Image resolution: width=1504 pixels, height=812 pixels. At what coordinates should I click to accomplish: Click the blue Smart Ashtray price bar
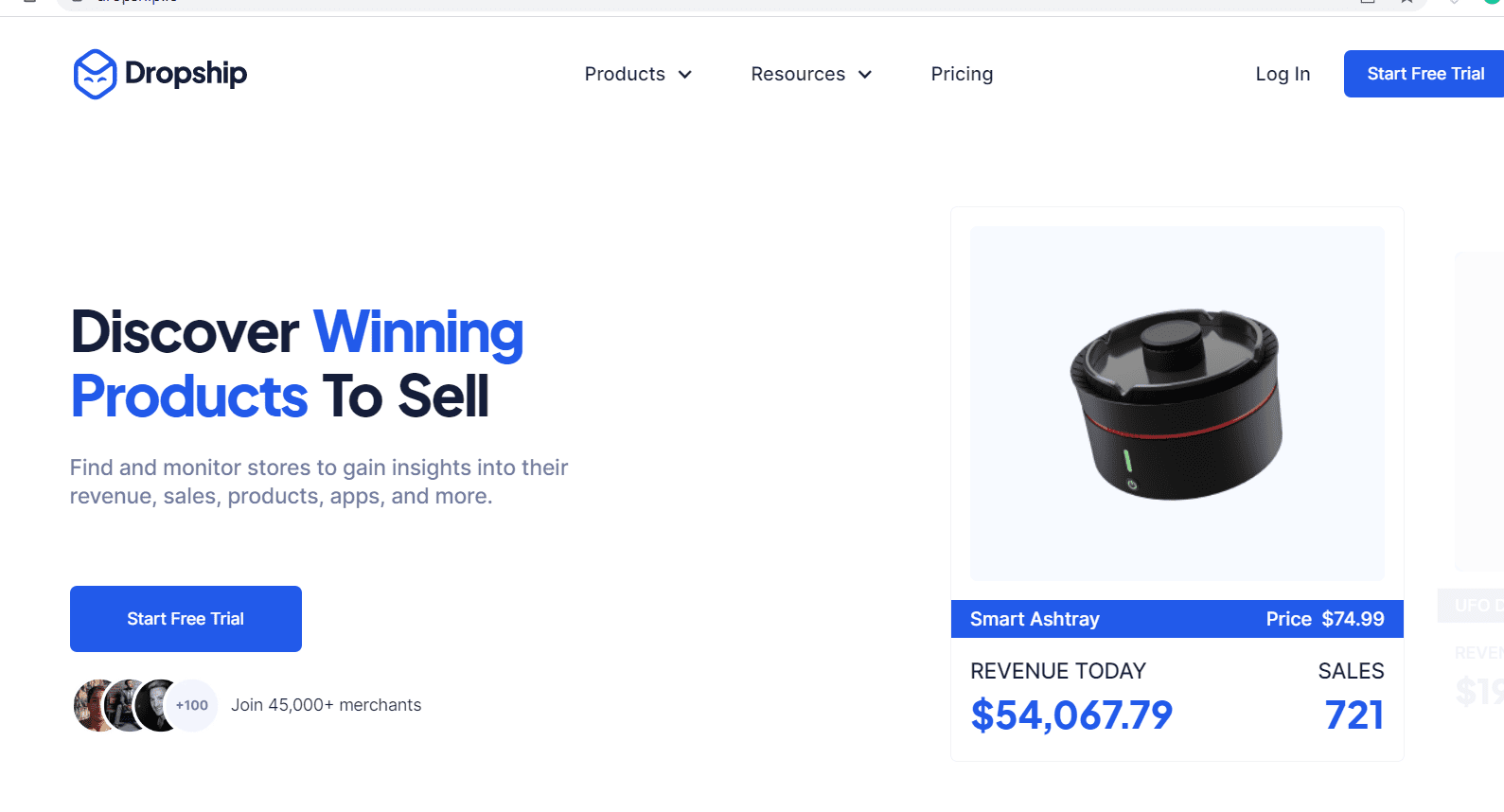pos(1177,619)
